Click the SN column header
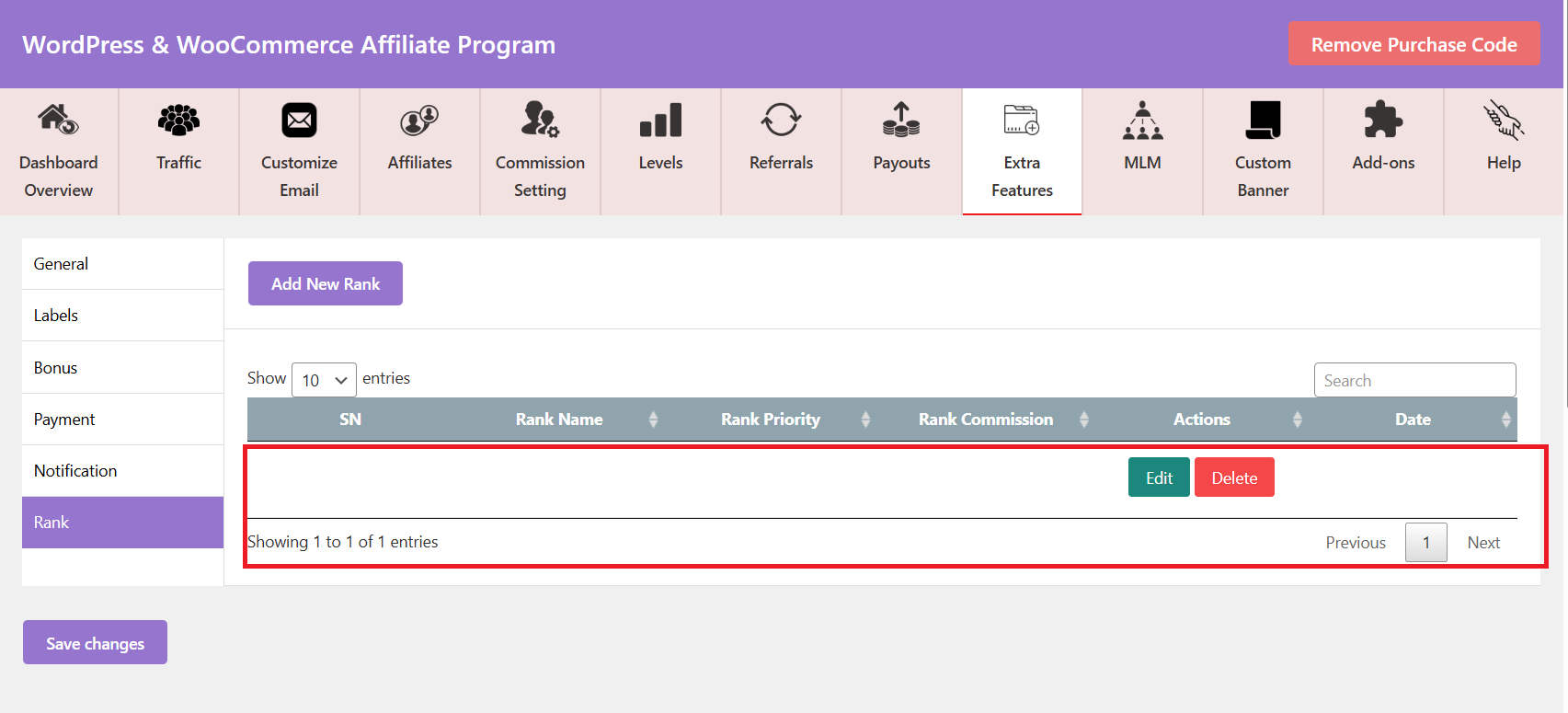This screenshot has height=713, width=1568. coord(350,420)
